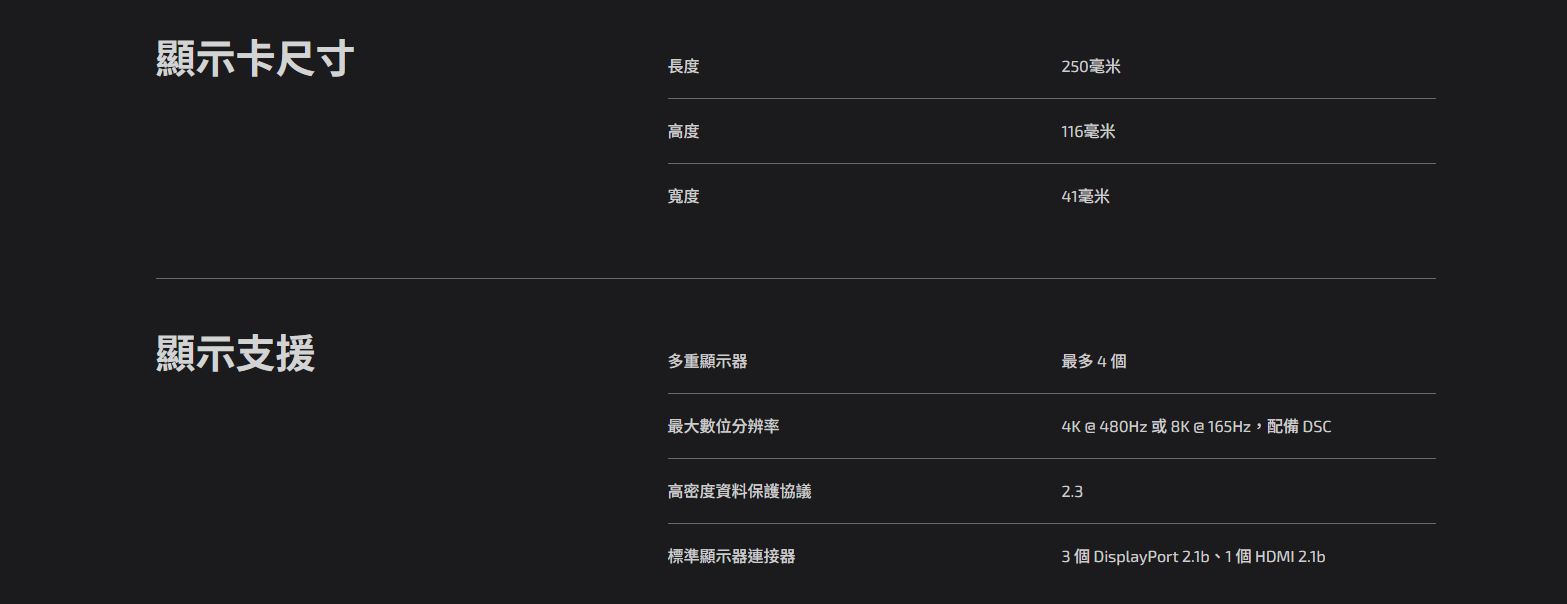Viewport: 1567px width, 604px height.
Task: Click the 寬度 spec label
Action: coord(684,197)
